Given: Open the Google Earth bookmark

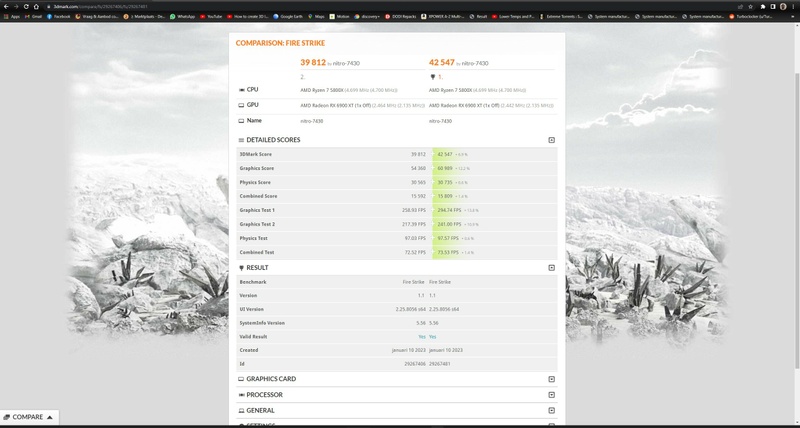Looking at the screenshot, I should 288,16.
